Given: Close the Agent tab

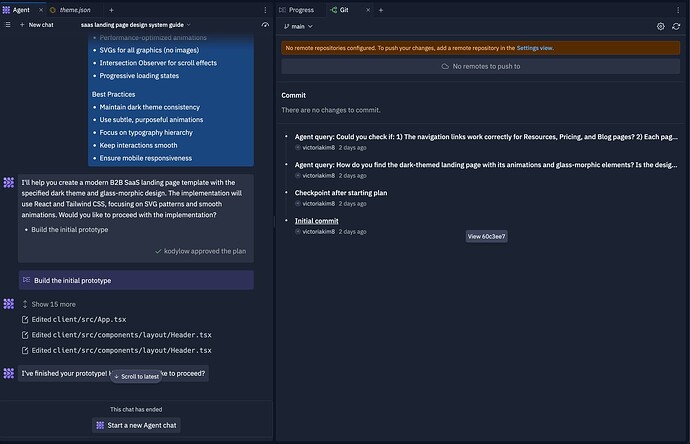Looking at the screenshot, I should coord(39,9).
